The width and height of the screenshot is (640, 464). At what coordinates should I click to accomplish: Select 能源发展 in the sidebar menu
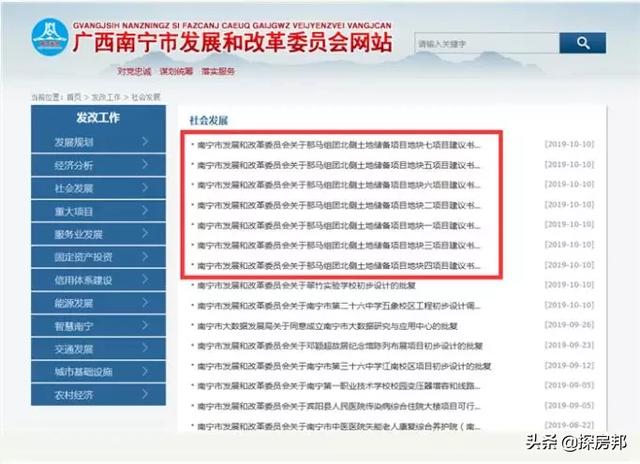(98, 303)
